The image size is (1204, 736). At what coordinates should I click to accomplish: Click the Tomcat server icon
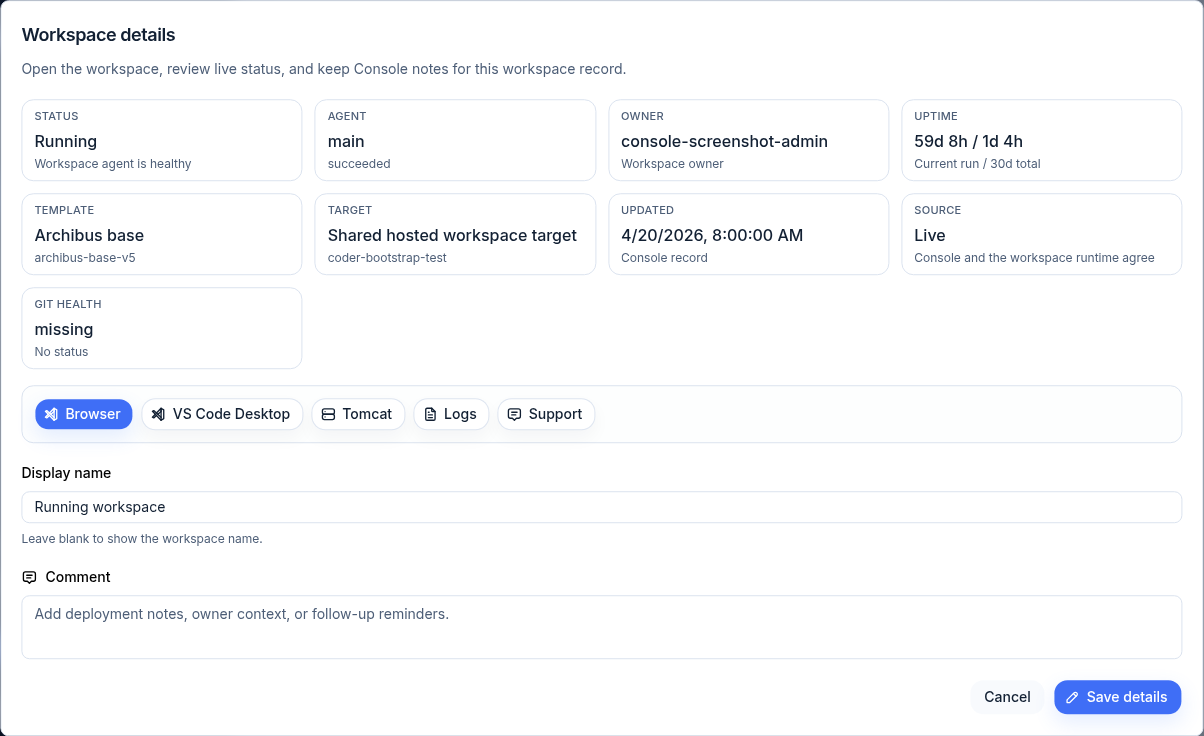coord(328,414)
